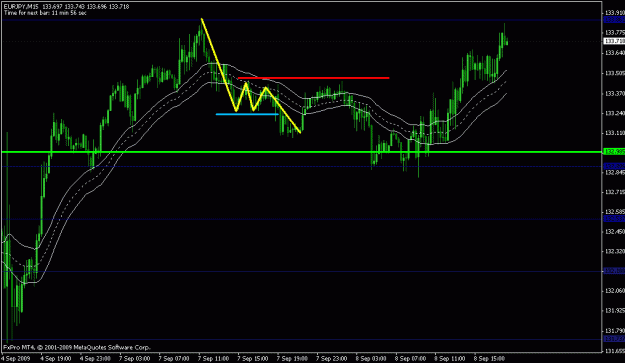Click the 131.790 price axis label
The width and height of the screenshot is (625, 363).
[x=614, y=331]
